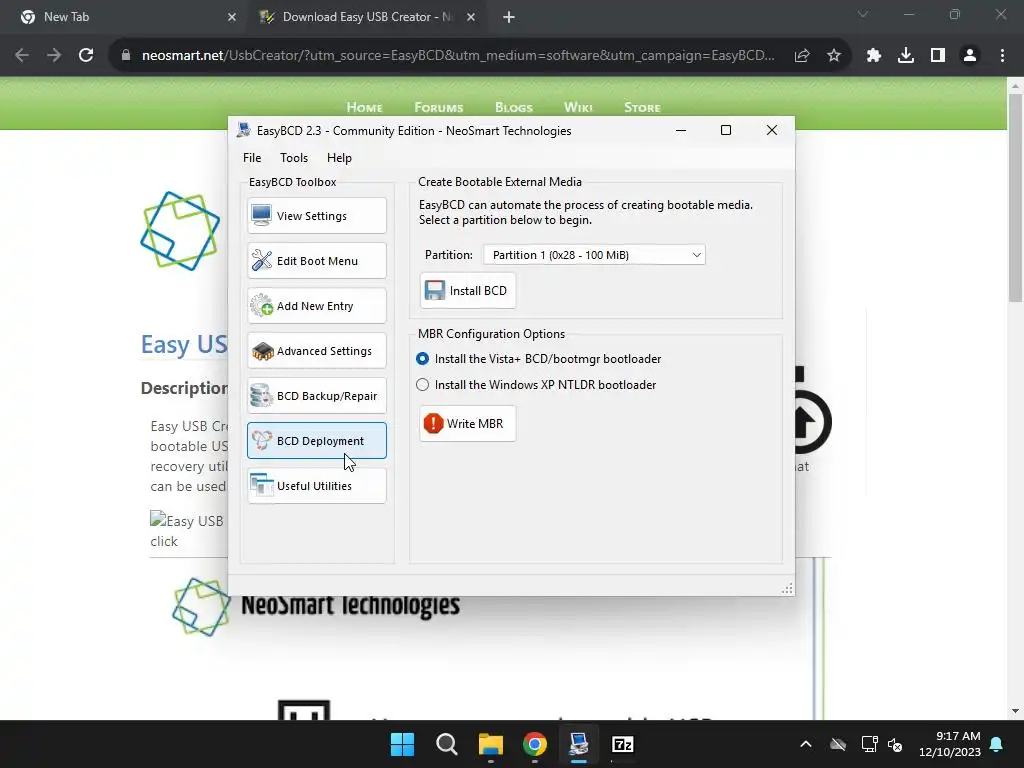Select the Vista+ BCD/bootmgr bootloader option
Screen dimensions: 1024x768
point(423,359)
